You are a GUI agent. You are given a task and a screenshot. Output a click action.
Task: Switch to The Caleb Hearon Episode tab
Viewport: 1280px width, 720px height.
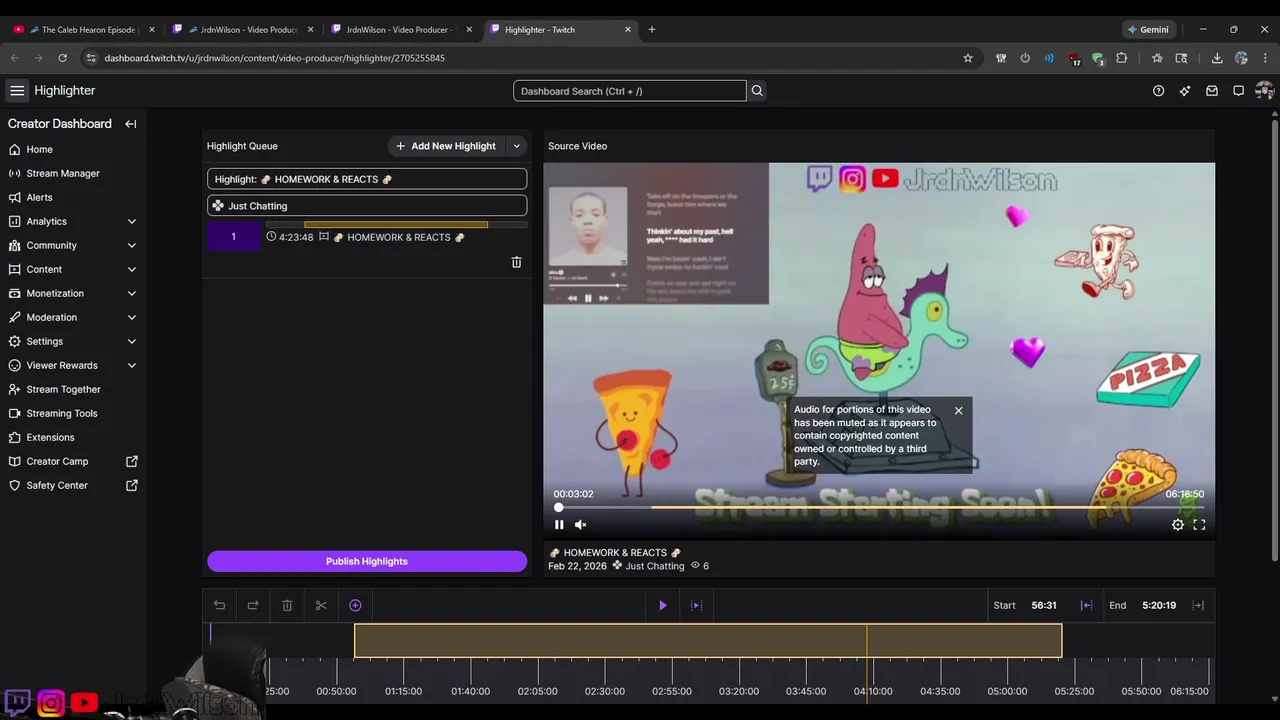[85, 29]
